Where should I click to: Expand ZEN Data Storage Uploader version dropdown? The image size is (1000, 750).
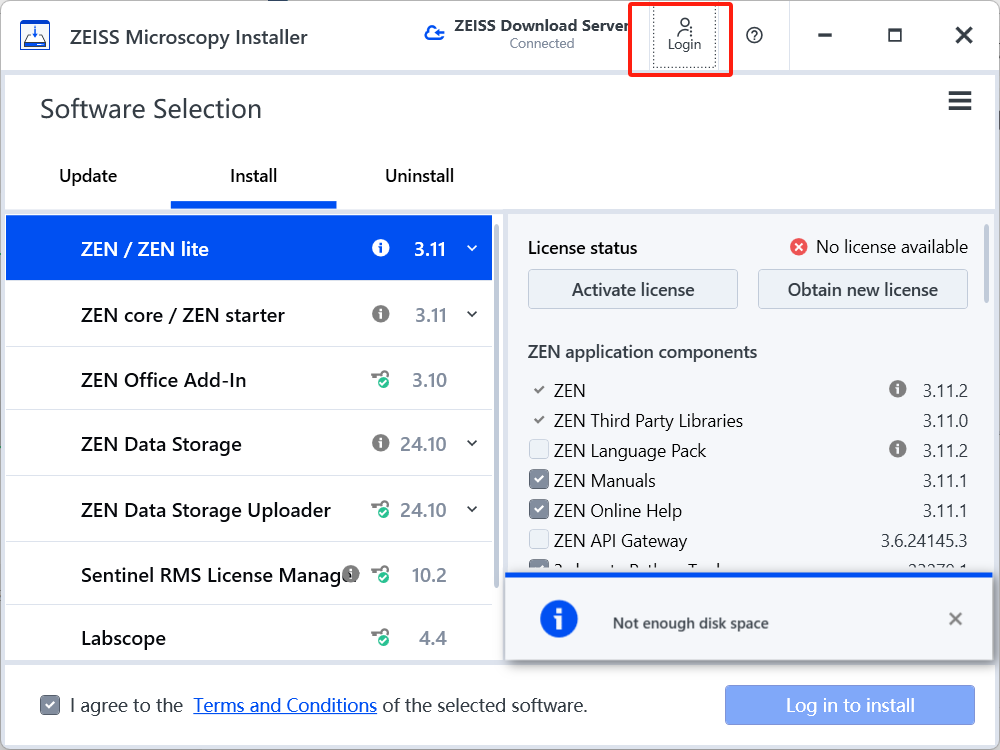pyautogui.click(x=472, y=510)
